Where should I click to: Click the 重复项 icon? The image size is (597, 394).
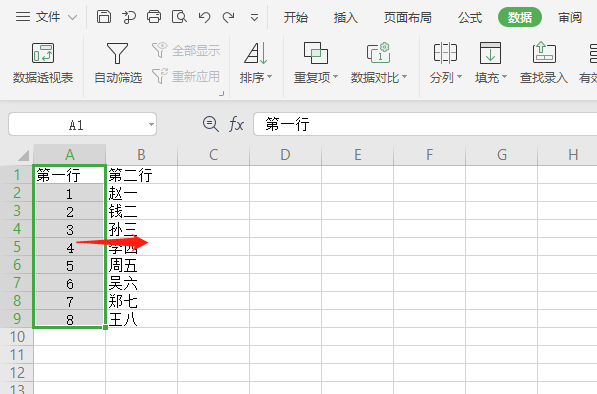click(x=316, y=53)
